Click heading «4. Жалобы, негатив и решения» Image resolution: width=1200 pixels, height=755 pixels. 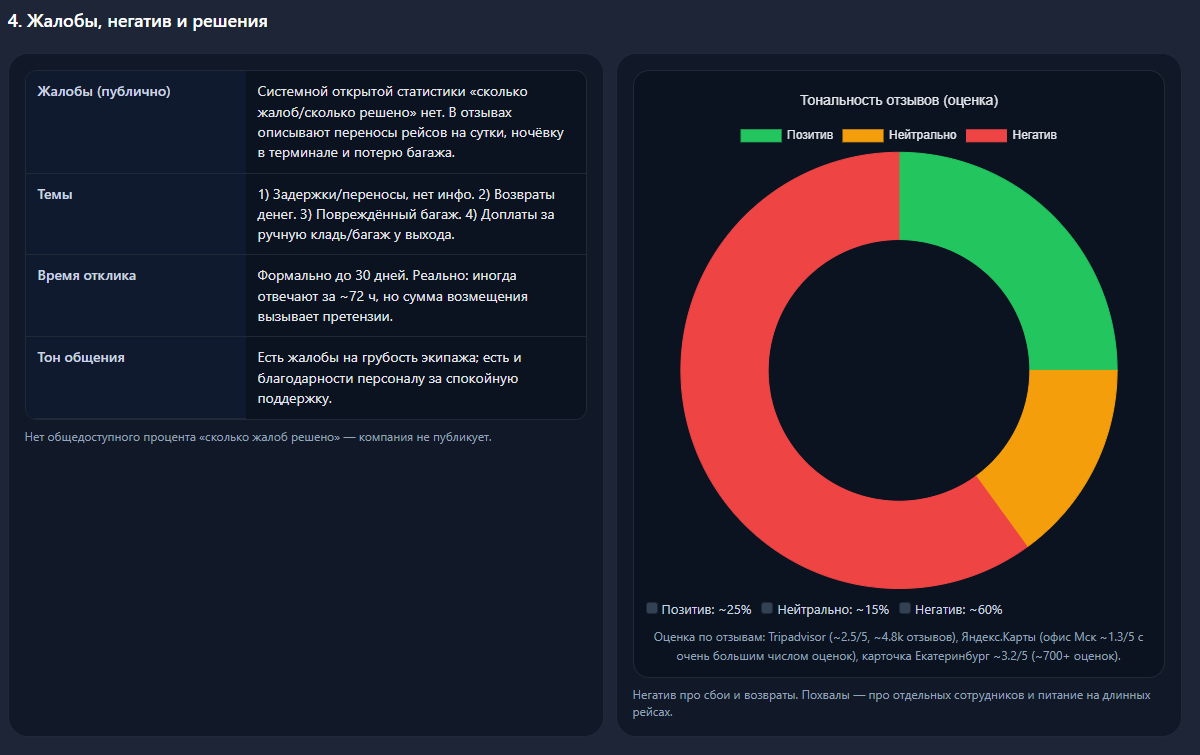point(137,20)
